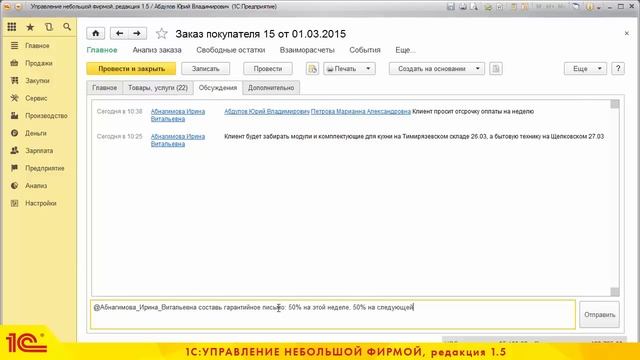The height and width of the screenshot is (360, 640).
Task: Click the Клиент просит отсрочку оплаты message
Action: [x=473, y=111]
